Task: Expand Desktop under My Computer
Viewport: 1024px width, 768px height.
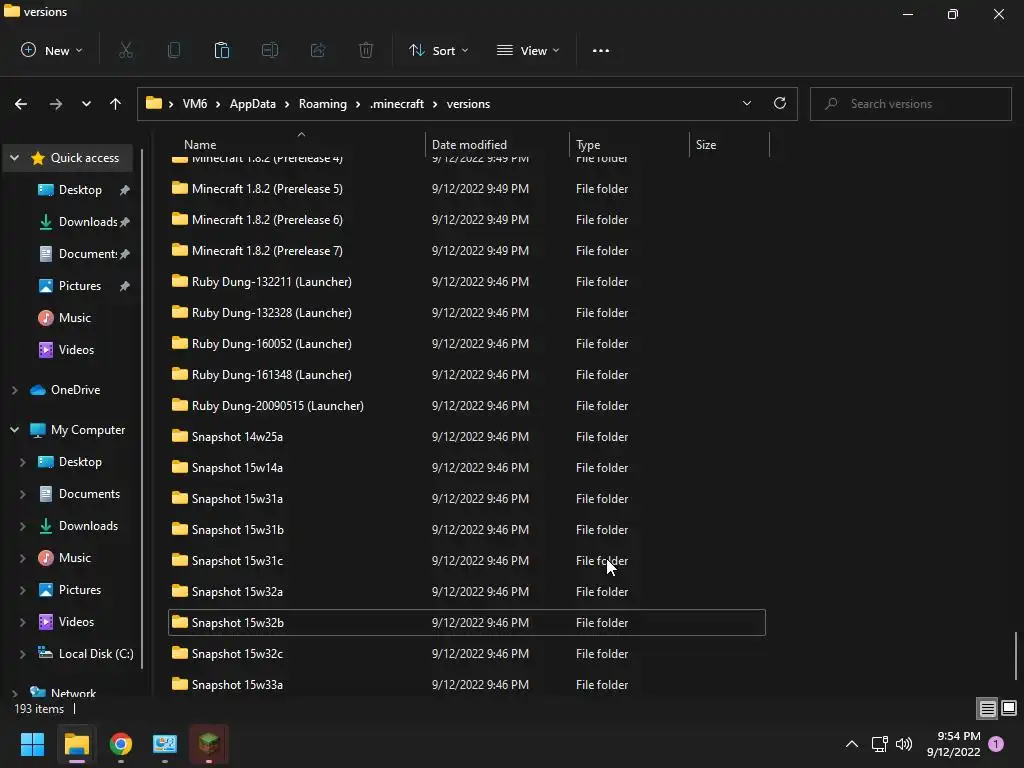Action: click(x=22, y=462)
